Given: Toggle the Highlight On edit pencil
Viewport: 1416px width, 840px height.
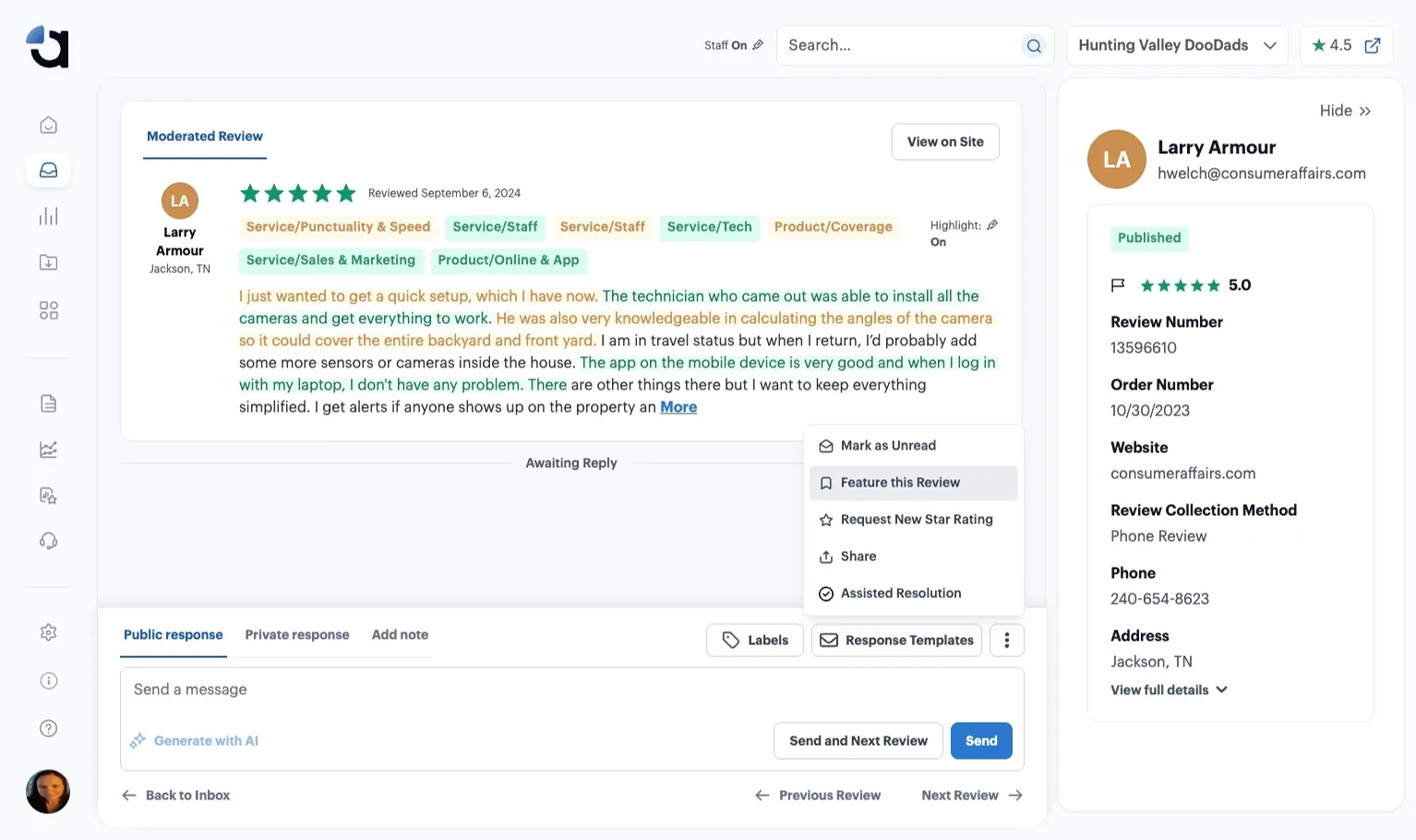Looking at the screenshot, I should click(992, 225).
